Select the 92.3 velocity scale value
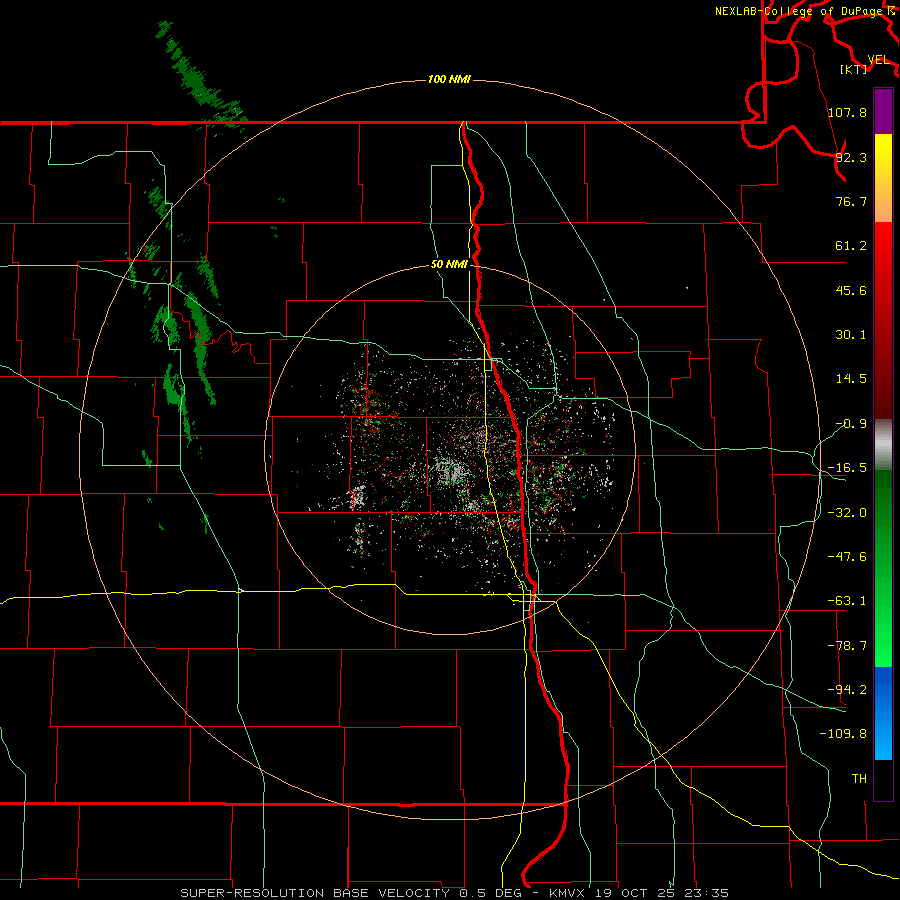The image size is (900, 900). tap(851, 157)
